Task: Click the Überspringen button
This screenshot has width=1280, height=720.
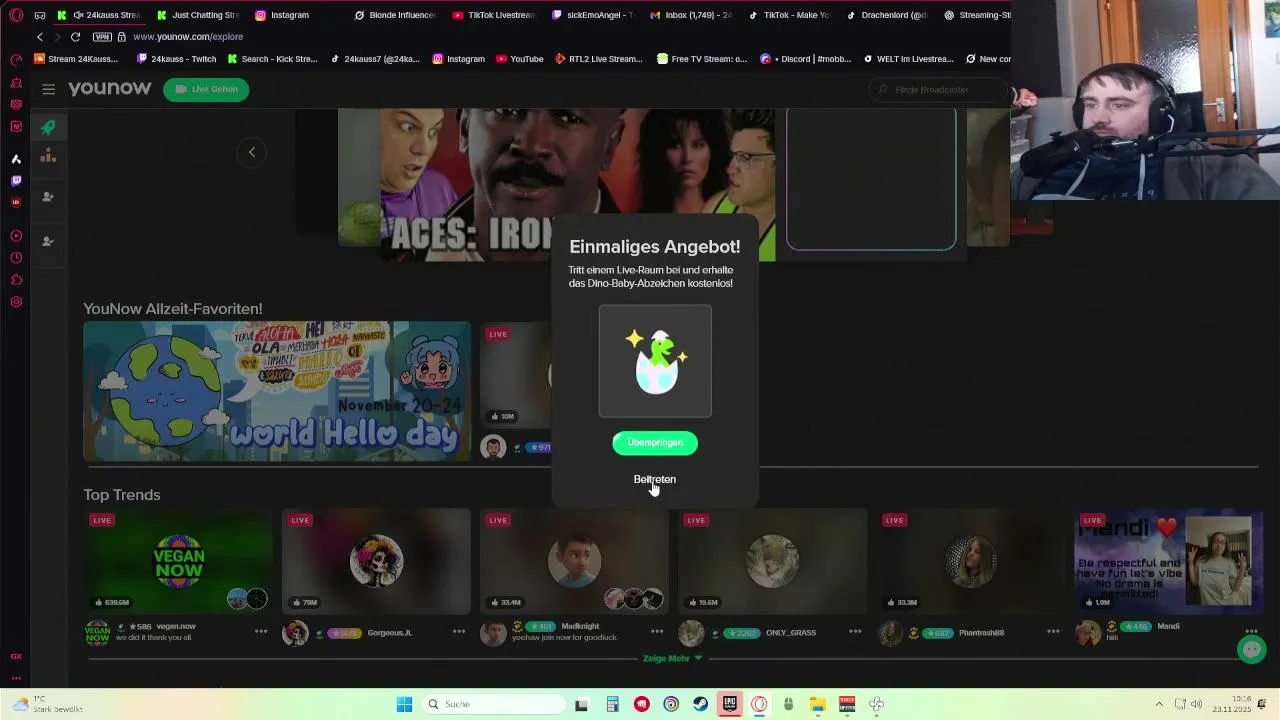Action: (x=655, y=443)
